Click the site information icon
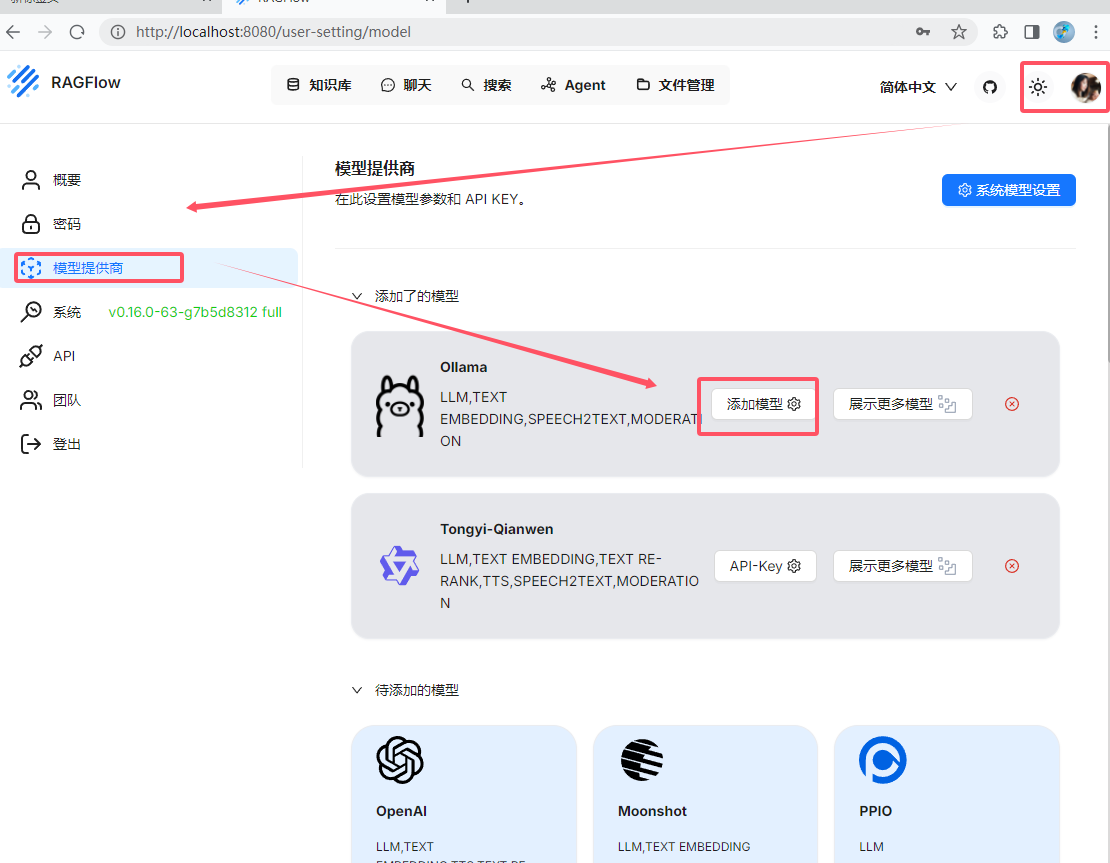 (118, 32)
